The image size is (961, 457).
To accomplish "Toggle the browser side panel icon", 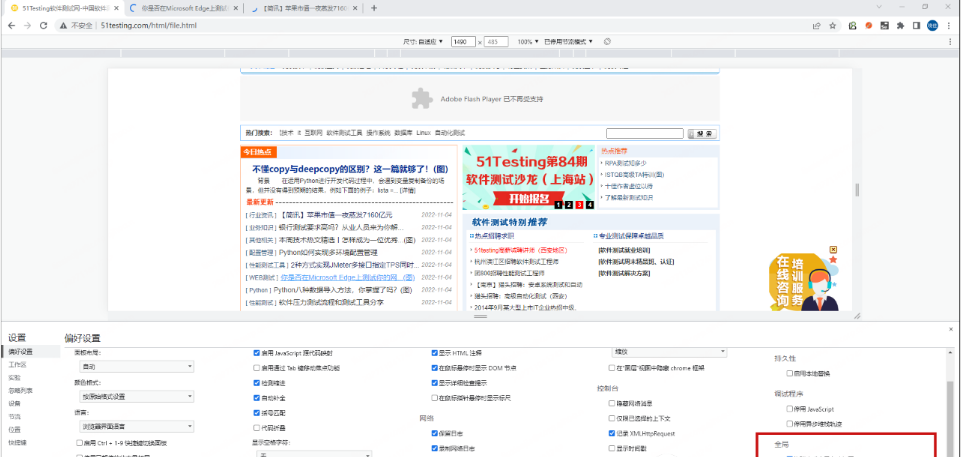I will point(916,26).
